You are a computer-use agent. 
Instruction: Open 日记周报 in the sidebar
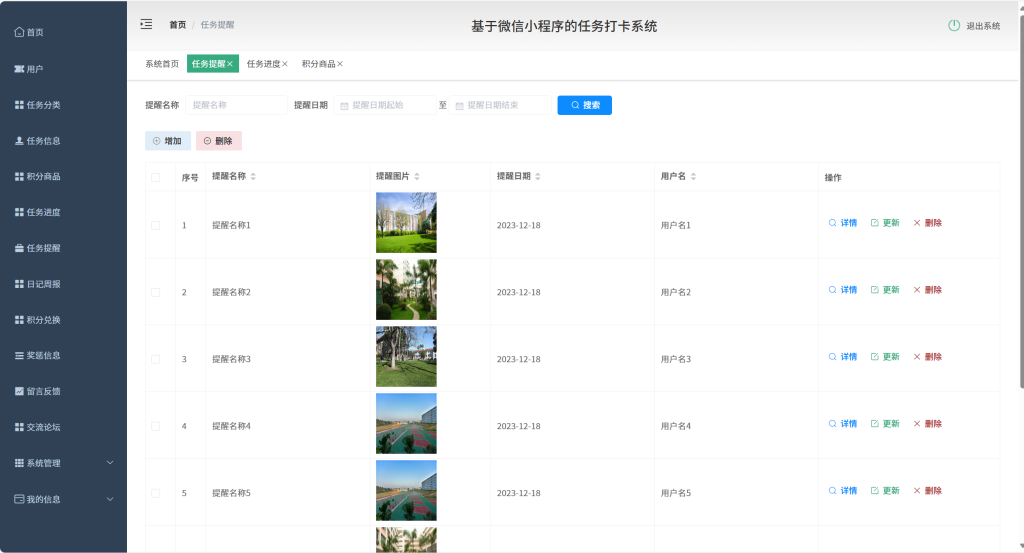coord(37,284)
